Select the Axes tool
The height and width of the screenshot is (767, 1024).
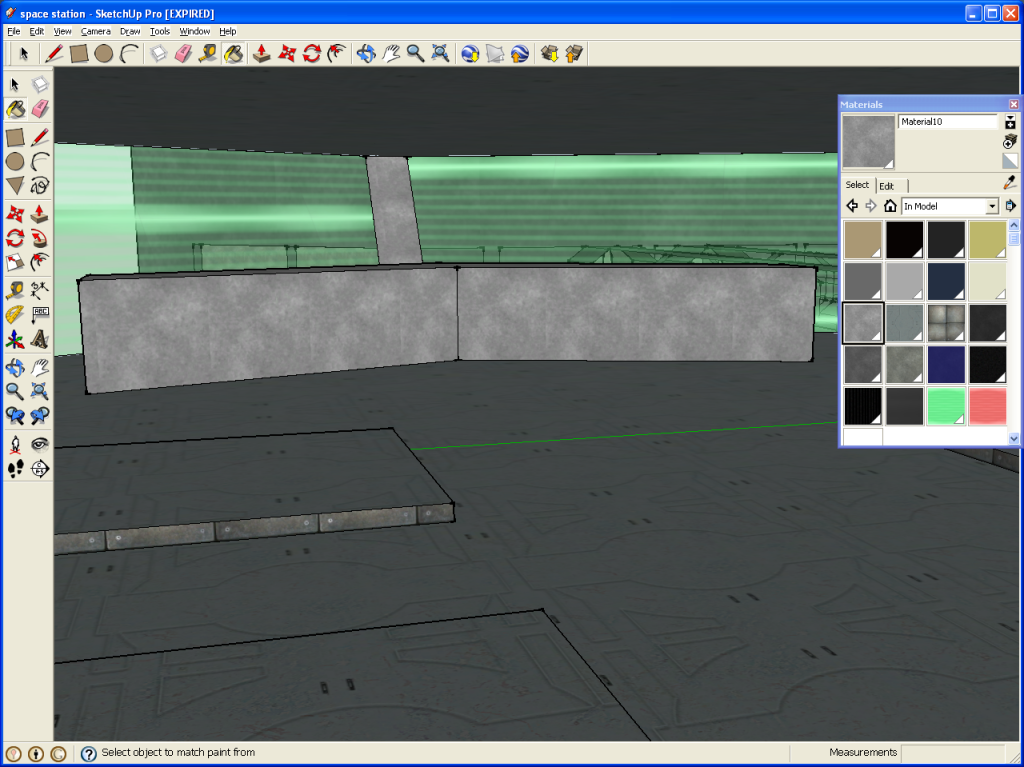coord(16,340)
